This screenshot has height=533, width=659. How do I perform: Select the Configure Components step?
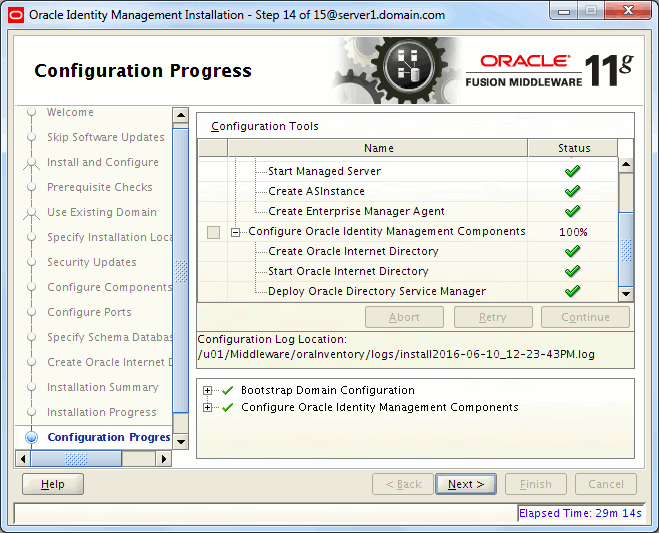(x=109, y=288)
